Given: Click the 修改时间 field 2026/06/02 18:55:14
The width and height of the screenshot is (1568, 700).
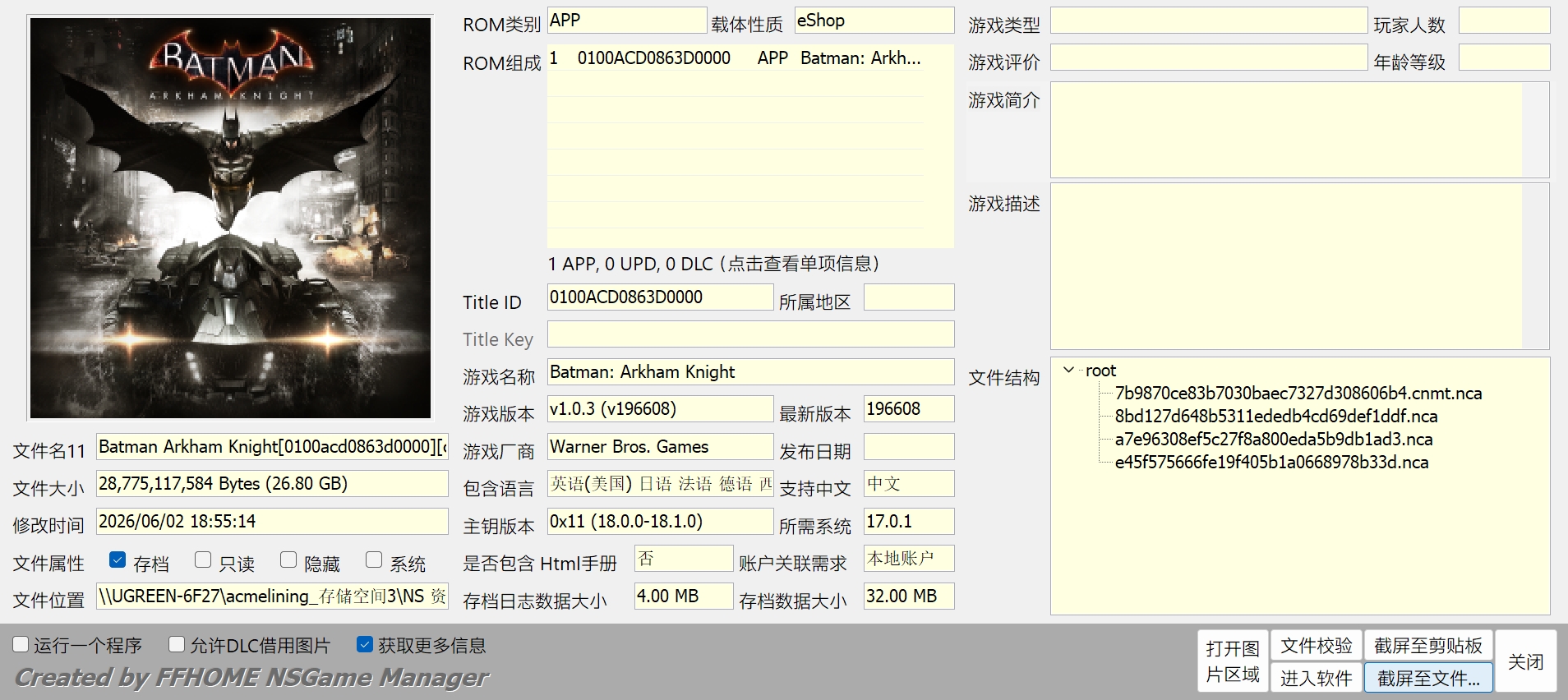Looking at the screenshot, I should click(272, 522).
